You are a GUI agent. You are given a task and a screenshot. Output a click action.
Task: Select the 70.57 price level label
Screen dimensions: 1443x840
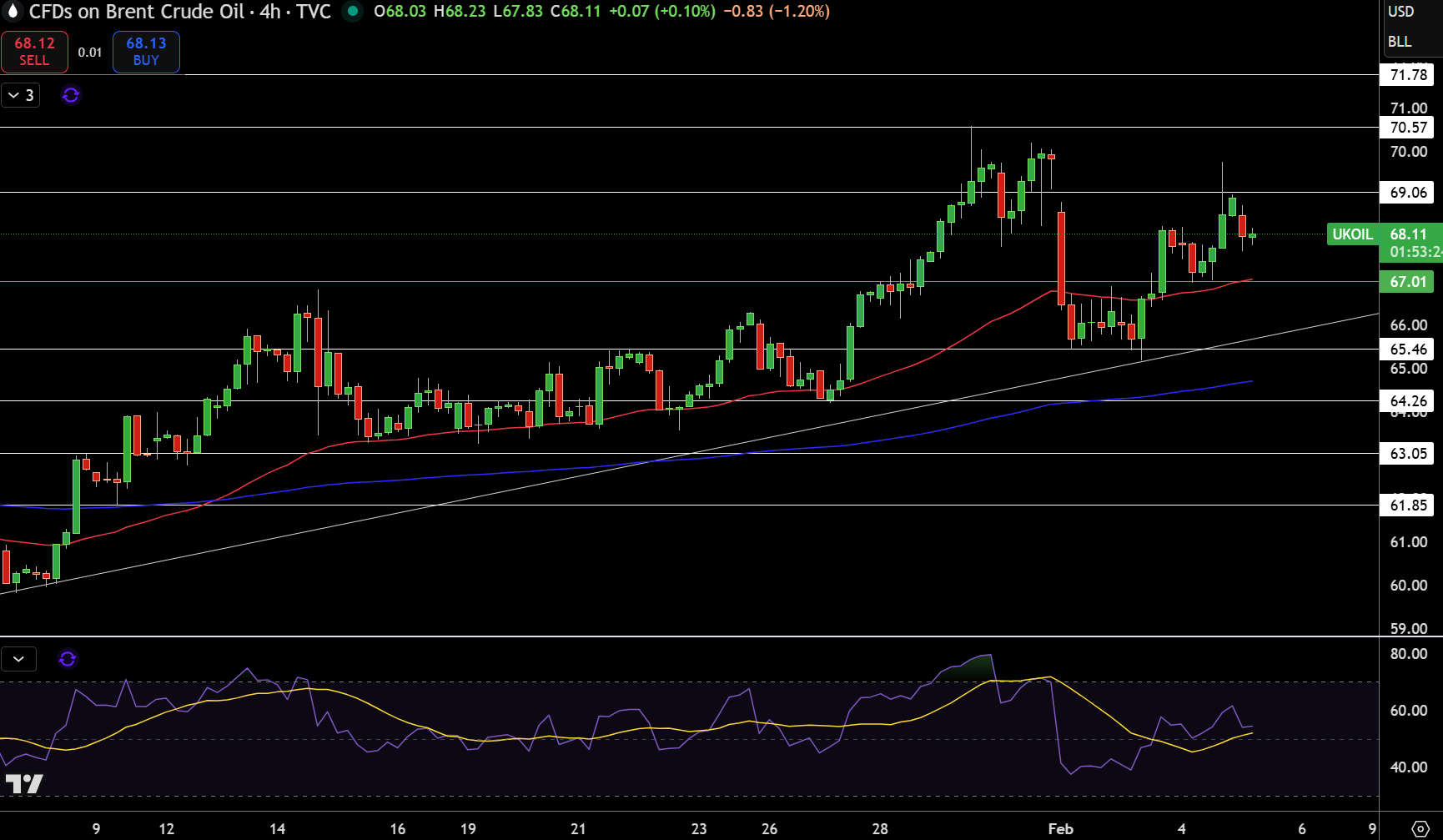click(1408, 128)
